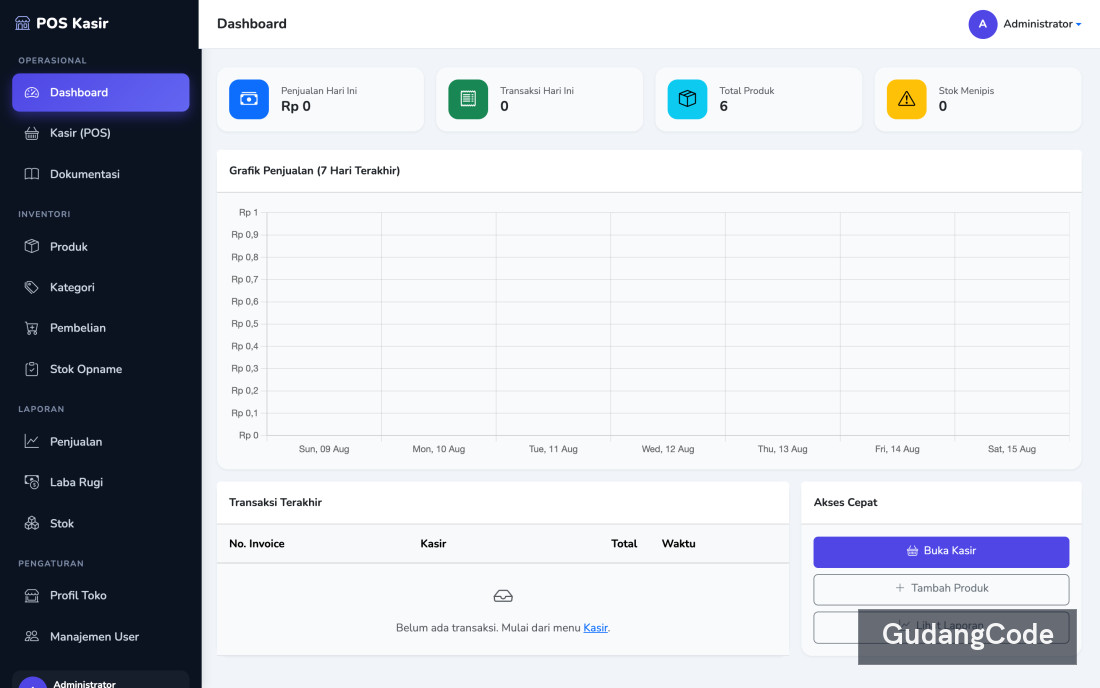Click the "Rp 0,5" y-axis label
The height and width of the screenshot is (688, 1100).
click(245, 324)
